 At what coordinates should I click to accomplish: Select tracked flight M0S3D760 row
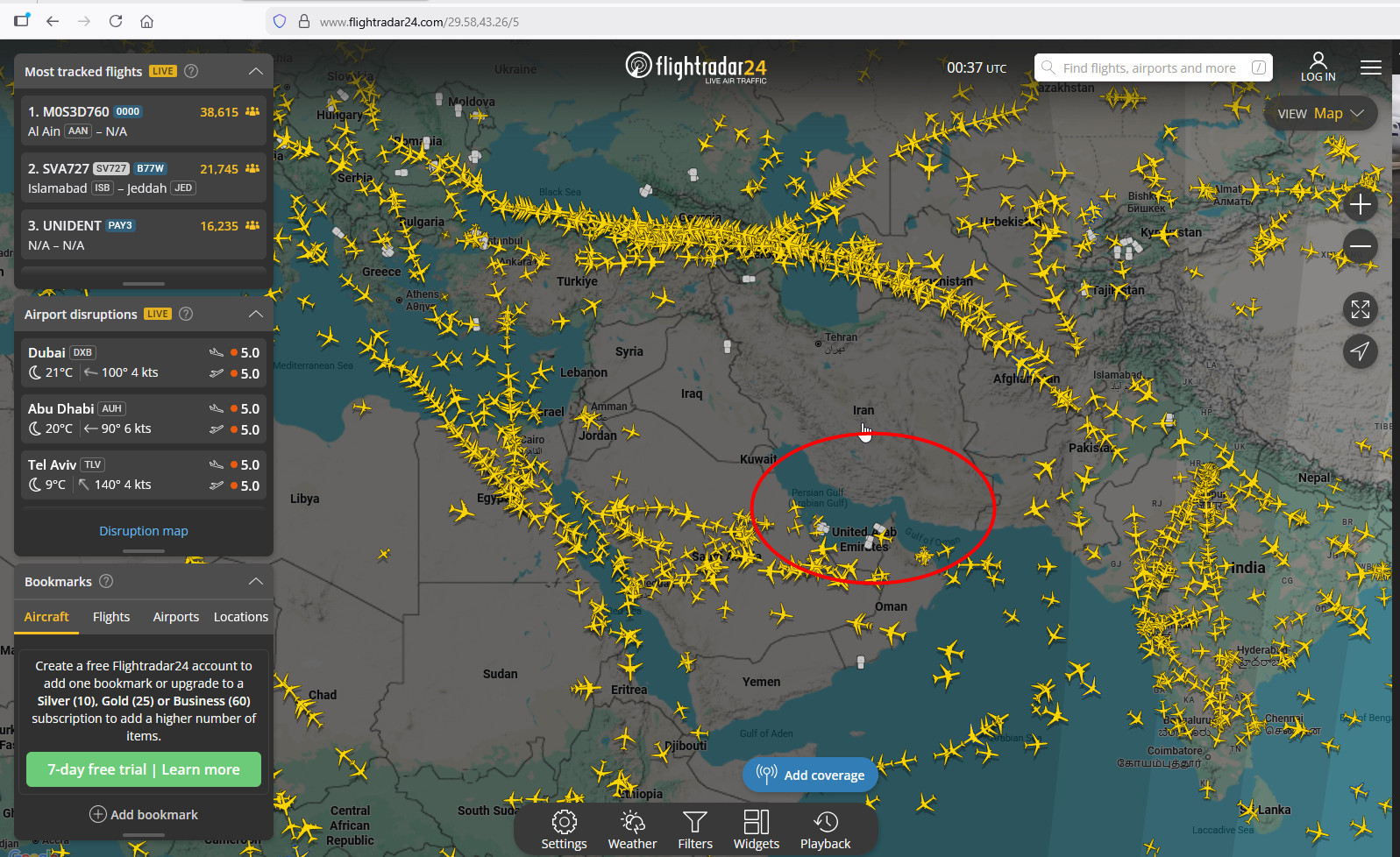click(x=144, y=121)
